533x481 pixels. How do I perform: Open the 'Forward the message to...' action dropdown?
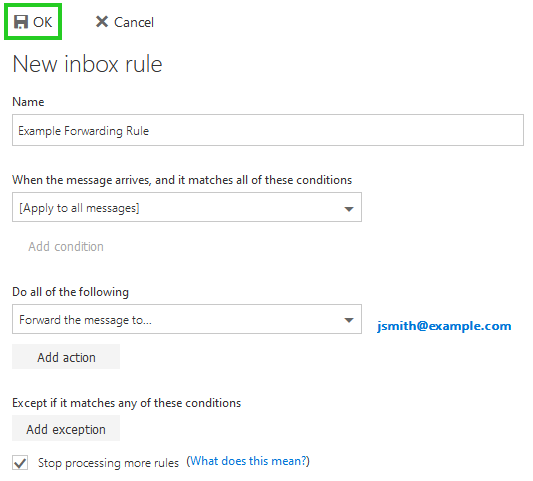(x=187, y=319)
